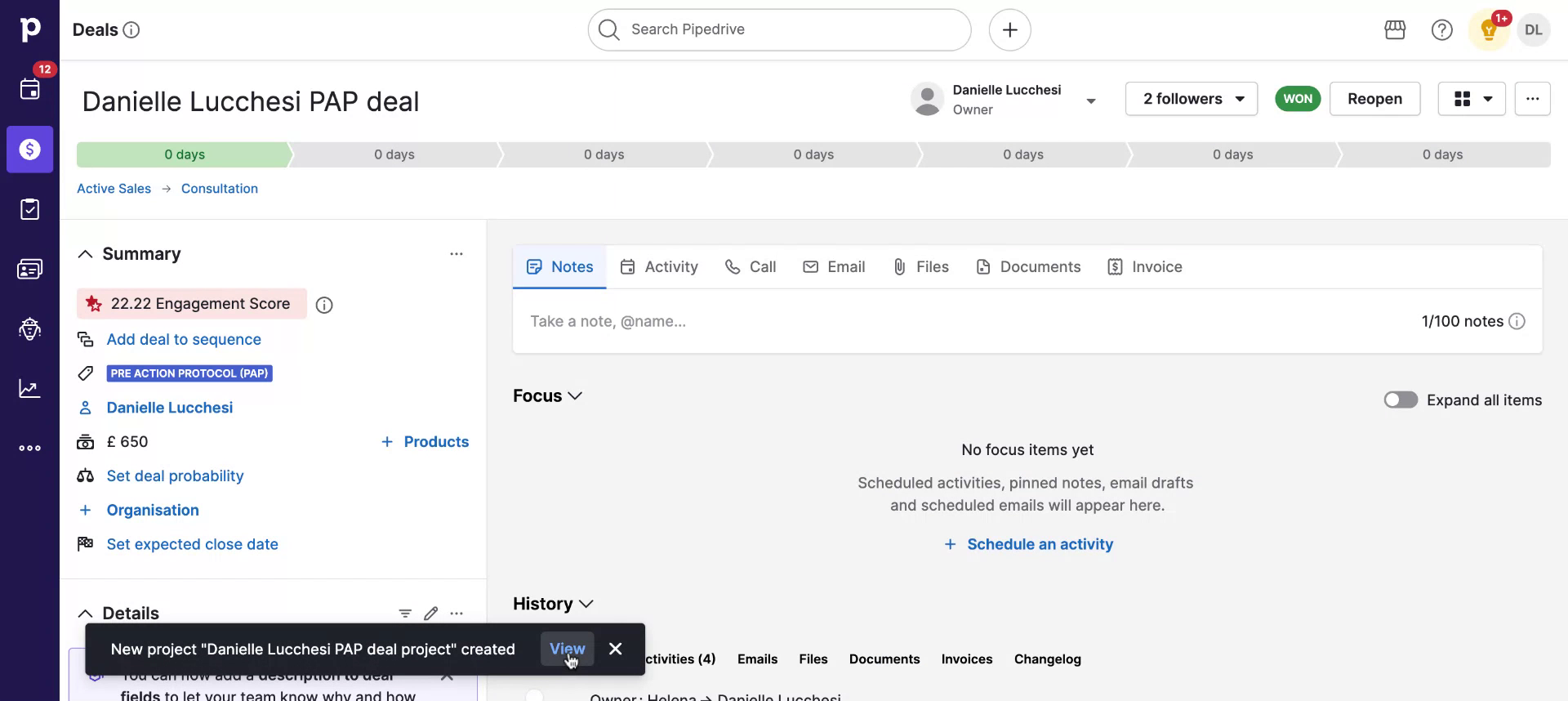Click the add Products link
This screenshot has height=701, width=1568.
click(425, 442)
